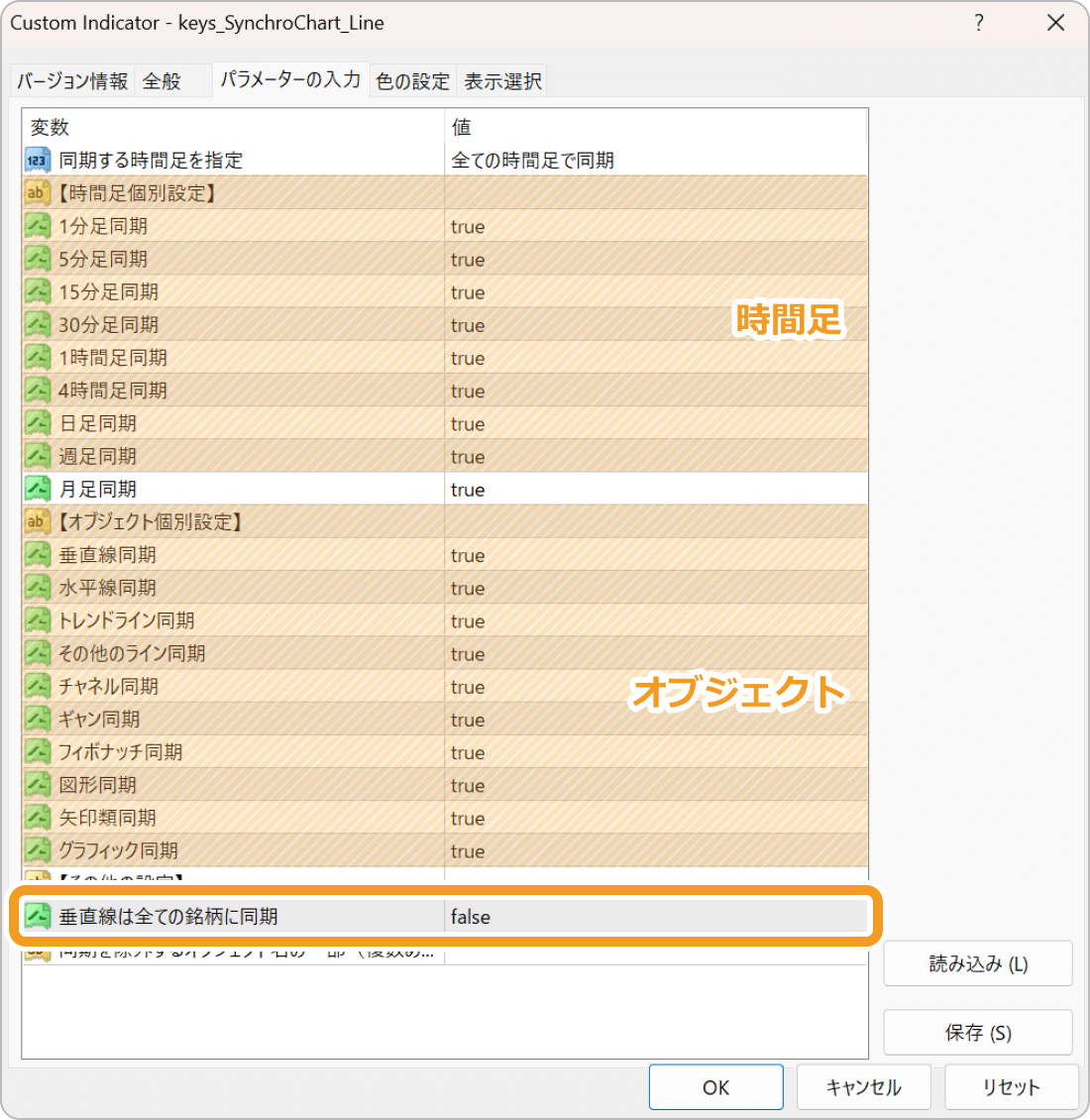The height and width of the screenshot is (1120, 1090).
Task: Select the パラメーターの入力 tab
Action: [x=290, y=79]
